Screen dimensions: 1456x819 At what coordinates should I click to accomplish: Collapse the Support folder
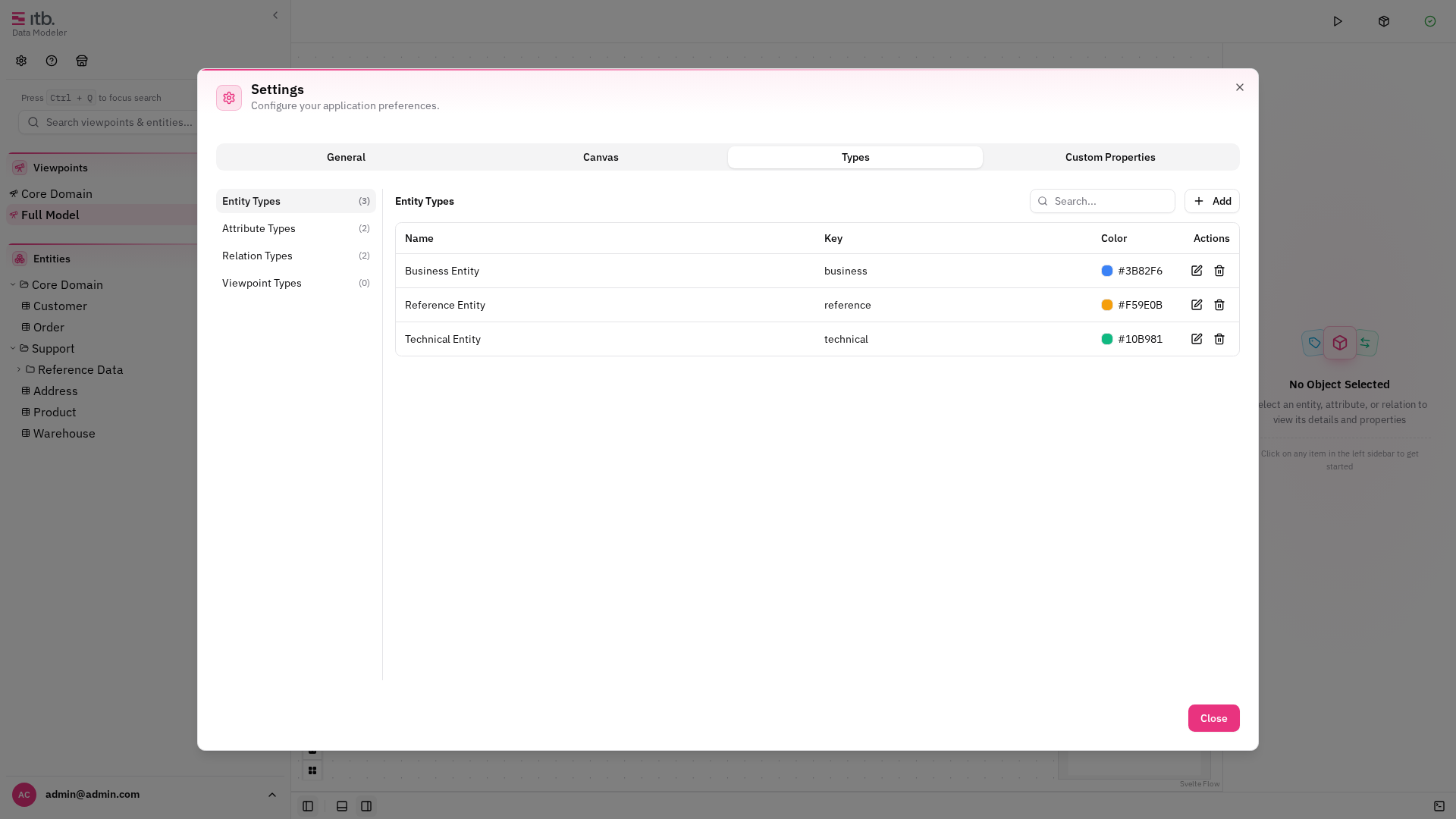click(x=13, y=348)
